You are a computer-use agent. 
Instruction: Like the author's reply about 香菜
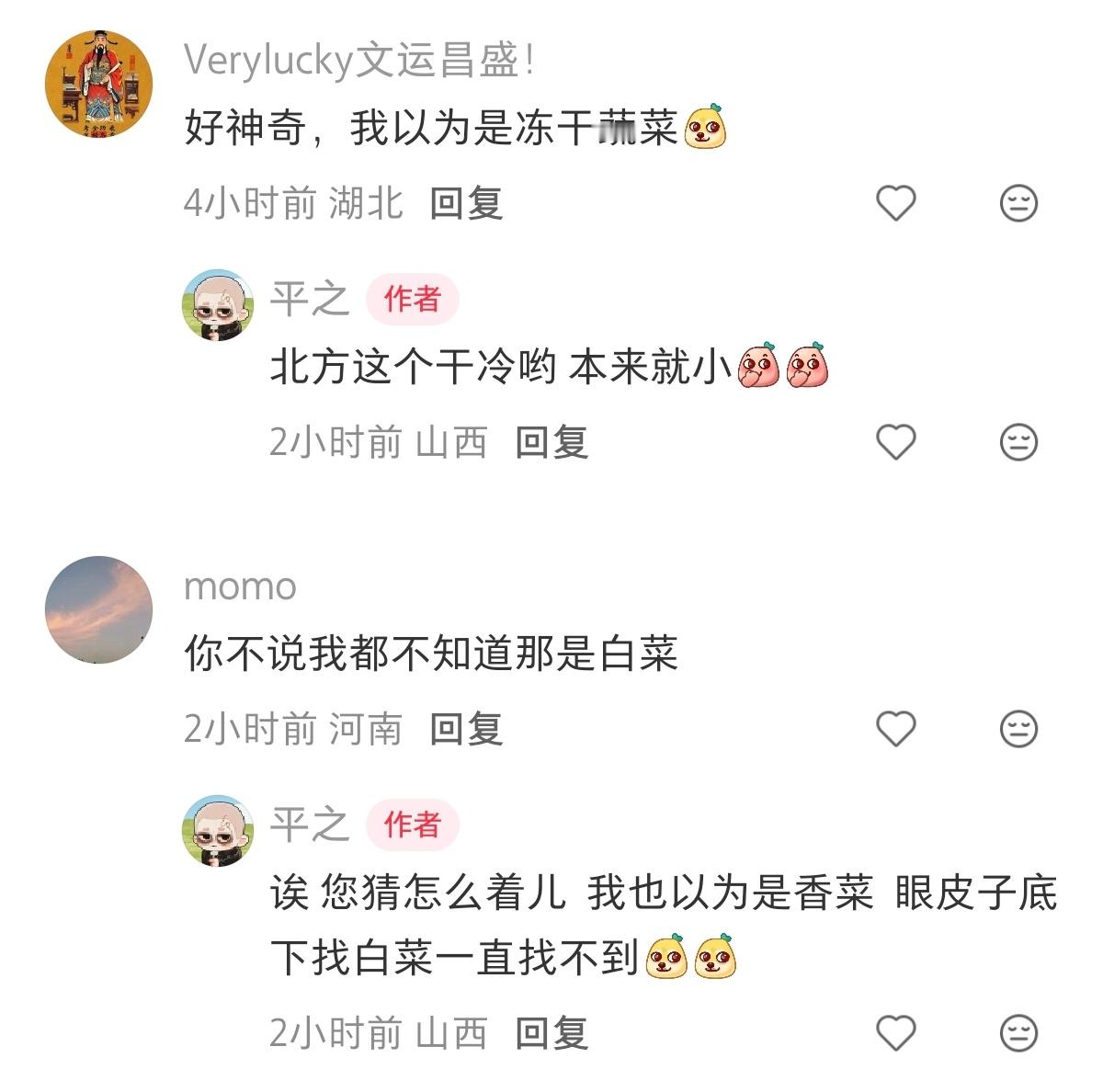pyautogui.click(x=895, y=1033)
